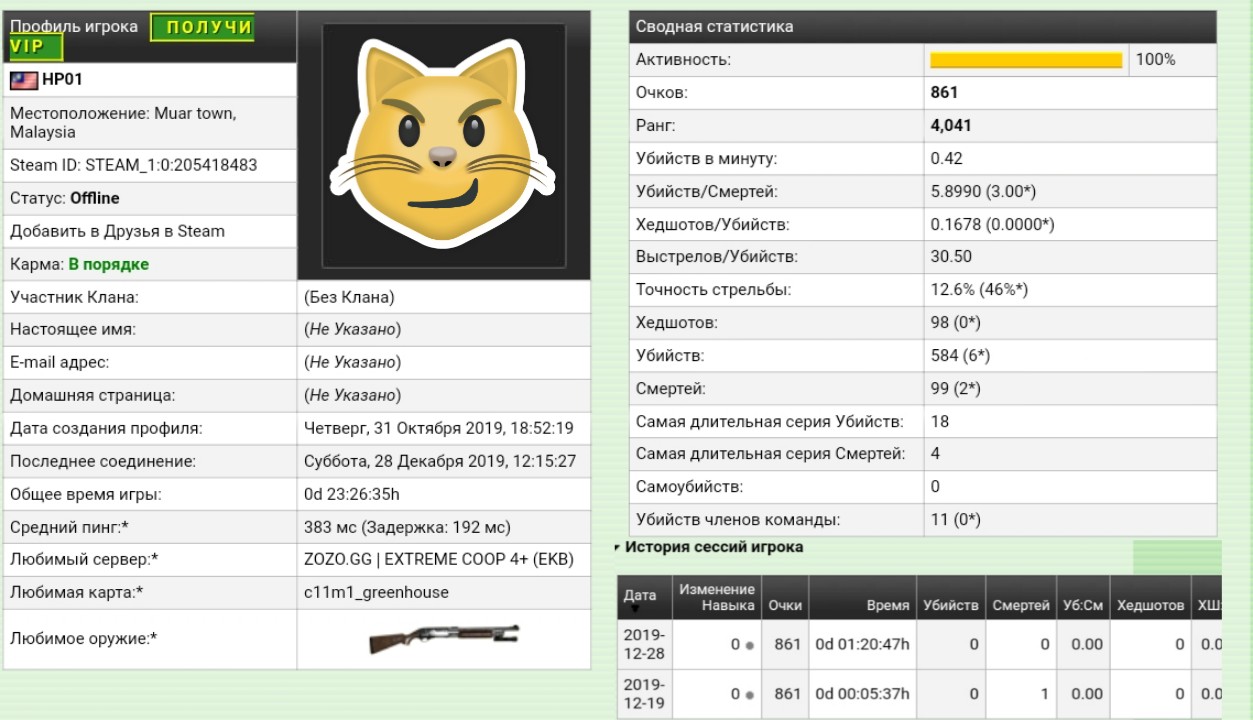This screenshot has width=1253, height=720.
Task: Click the Выстрелов/Убийств value 30.50
Action: (x=951, y=256)
